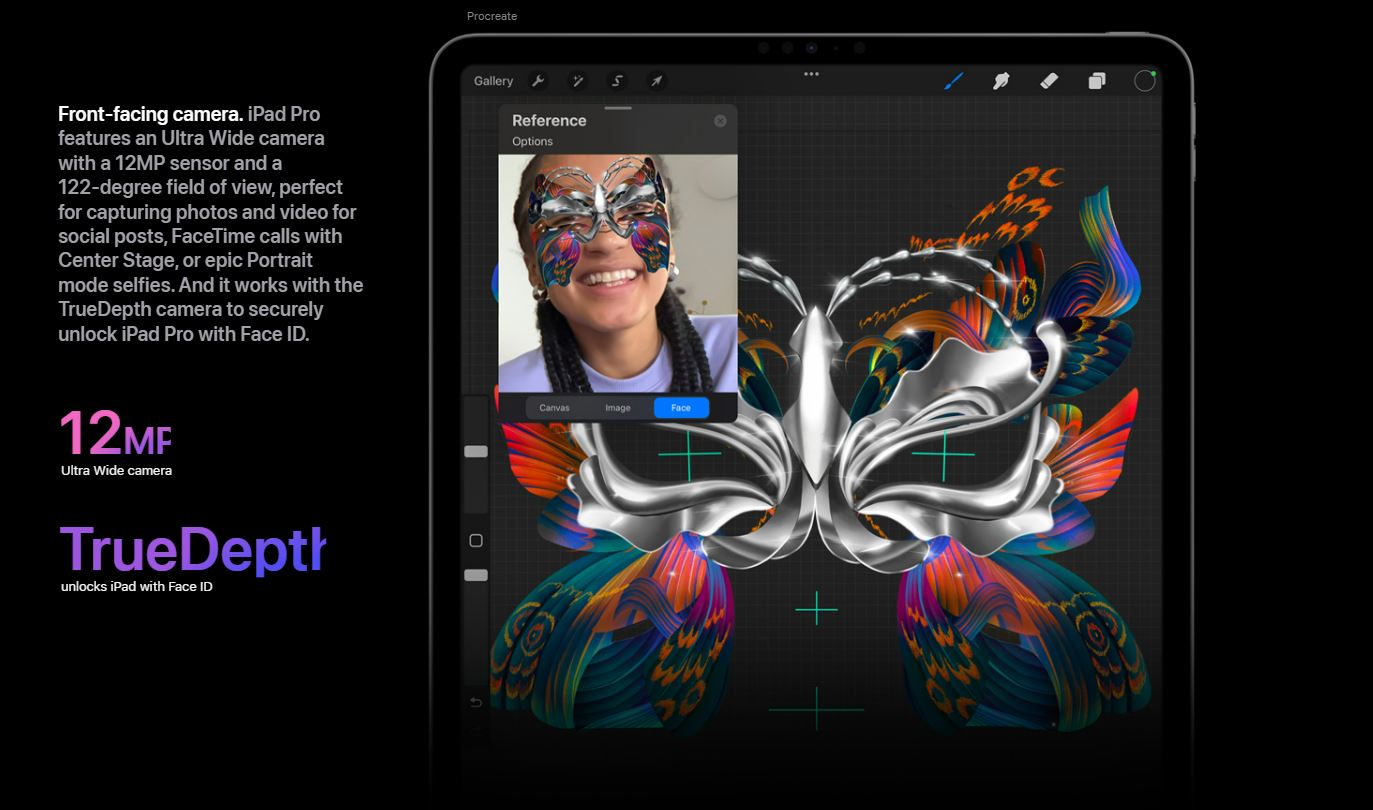
Task: Select the Face reference tab
Action: tap(681, 408)
